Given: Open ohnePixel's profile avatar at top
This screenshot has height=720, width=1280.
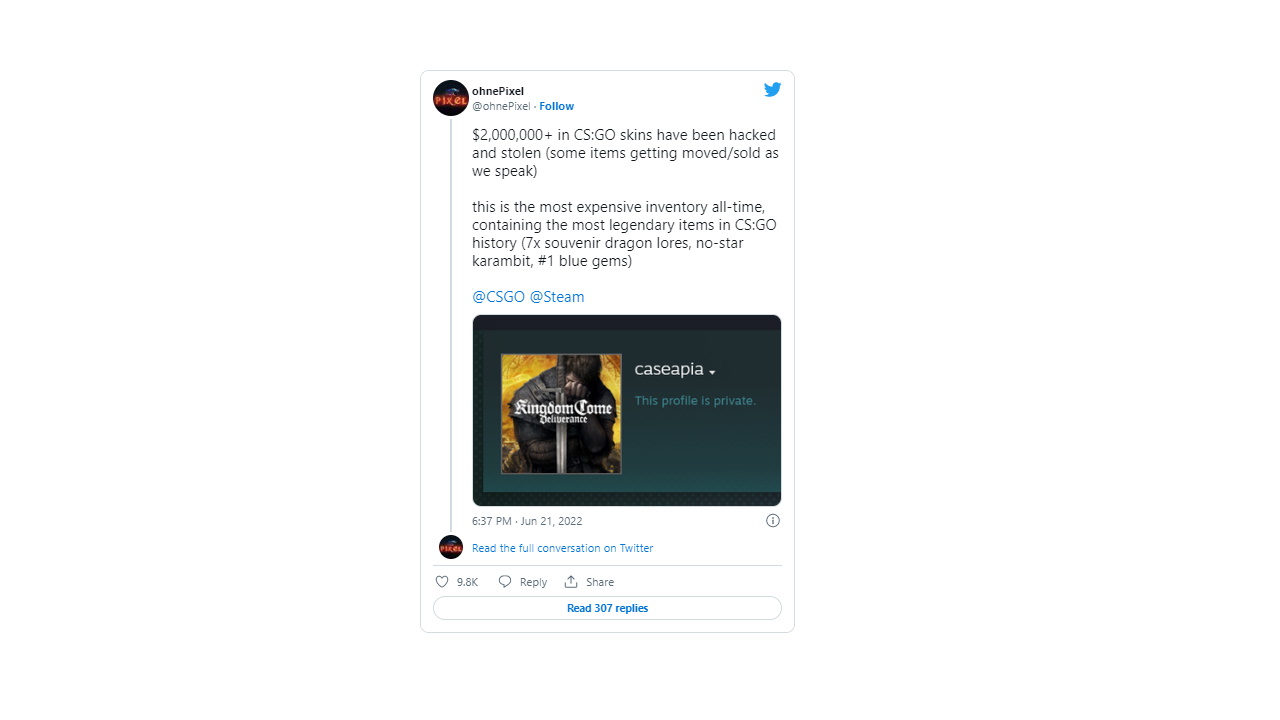Looking at the screenshot, I should [x=451, y=98].
